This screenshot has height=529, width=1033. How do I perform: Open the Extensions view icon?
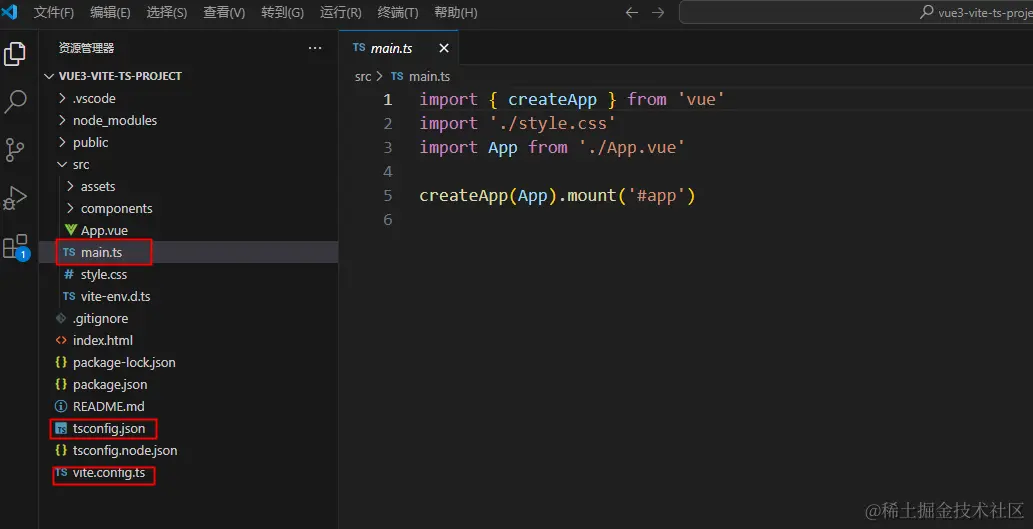pyautogui.click(x=16, y=246)
